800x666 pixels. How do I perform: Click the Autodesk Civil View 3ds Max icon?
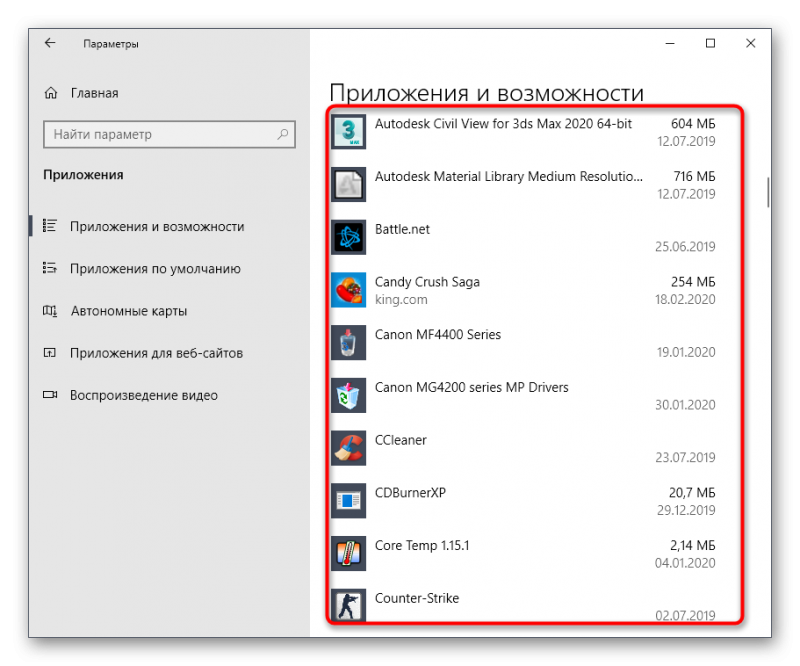(348, 132)
